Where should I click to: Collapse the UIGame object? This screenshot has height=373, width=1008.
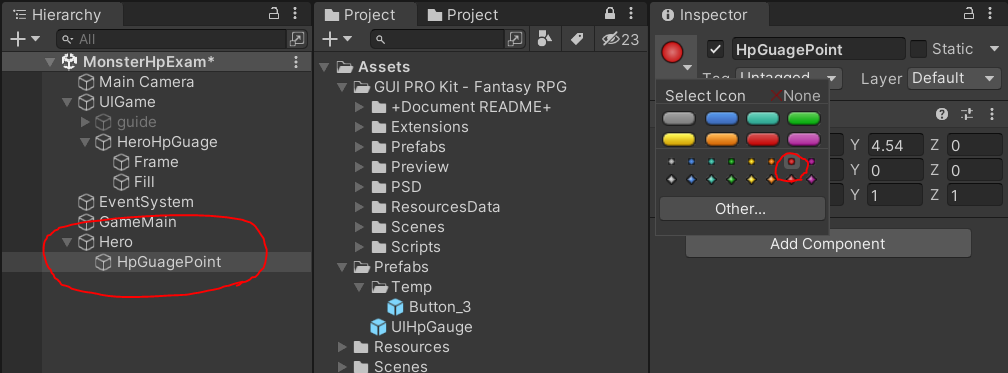coord(67,102)
